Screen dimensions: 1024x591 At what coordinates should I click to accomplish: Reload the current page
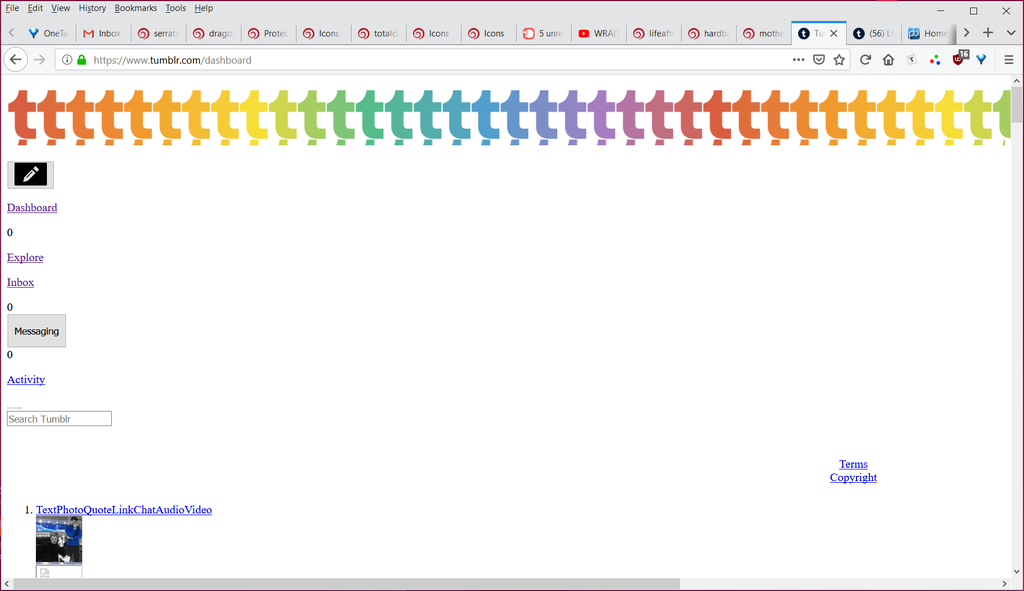coord(865,59)
